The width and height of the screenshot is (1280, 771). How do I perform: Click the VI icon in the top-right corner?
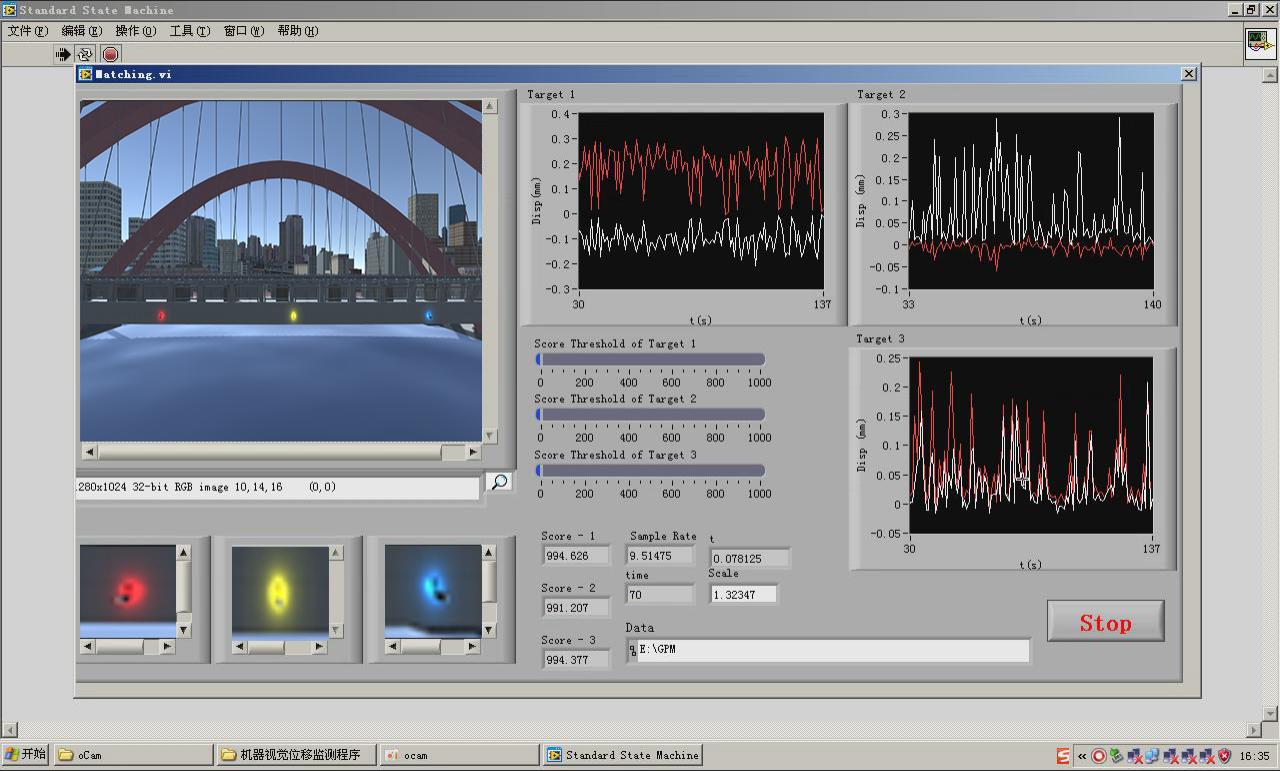pos(1260,45)
